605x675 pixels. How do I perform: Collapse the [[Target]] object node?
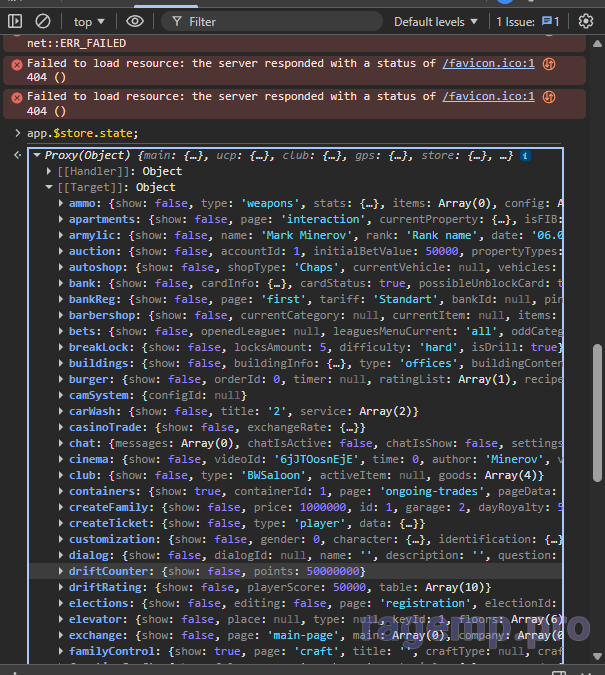coord(50,187)
